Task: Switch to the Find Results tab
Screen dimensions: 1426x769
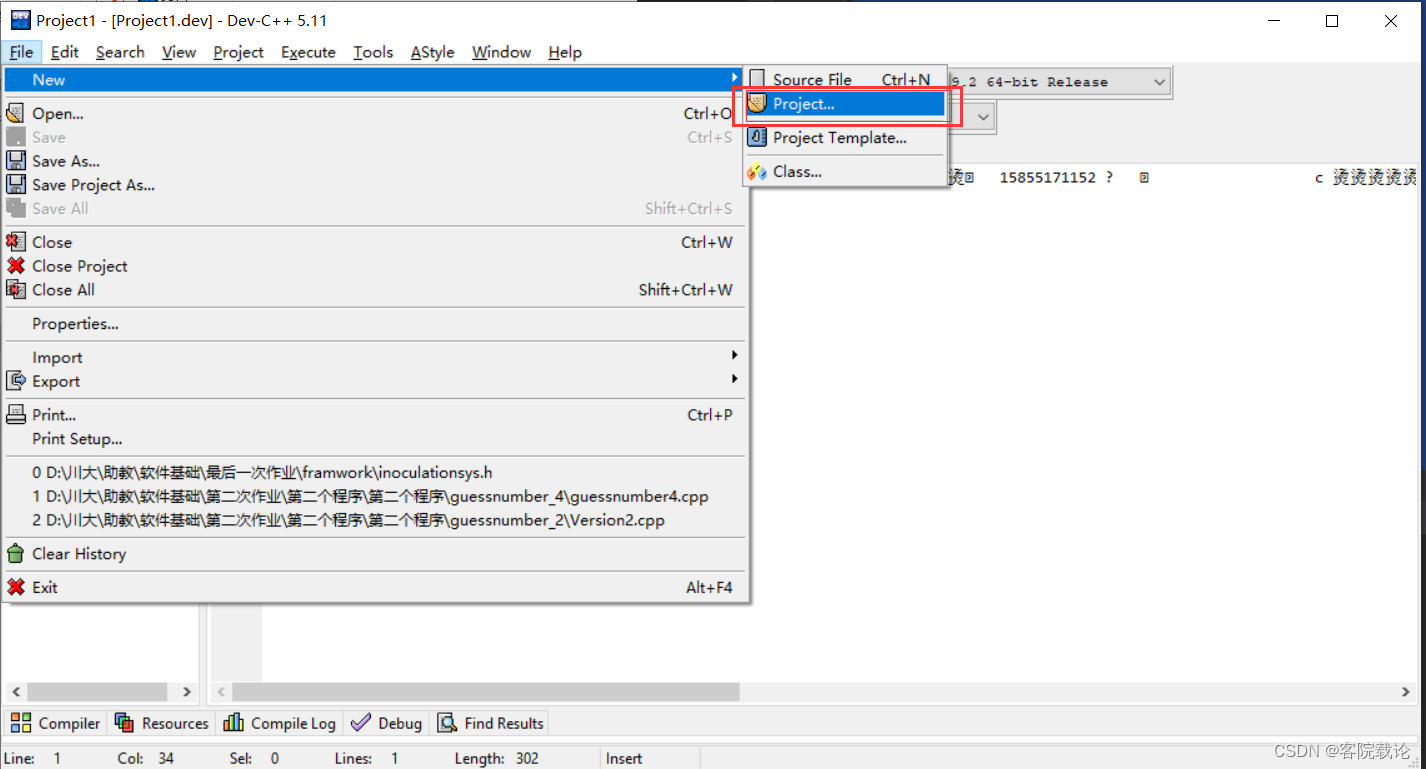Action: (490, 723)
